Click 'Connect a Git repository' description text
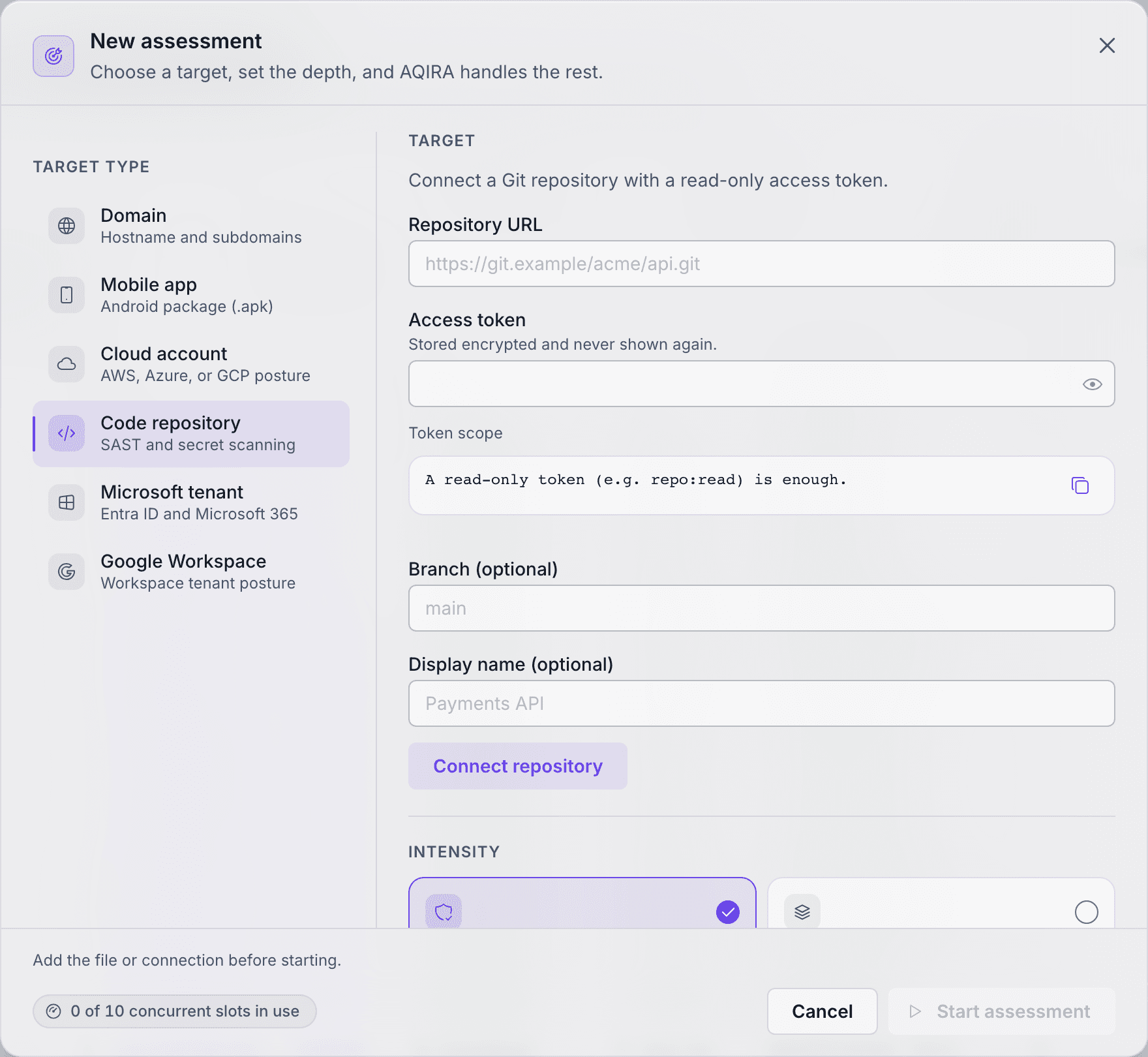This screenshot has height=1057, width=1148. (x=648, y=180)
